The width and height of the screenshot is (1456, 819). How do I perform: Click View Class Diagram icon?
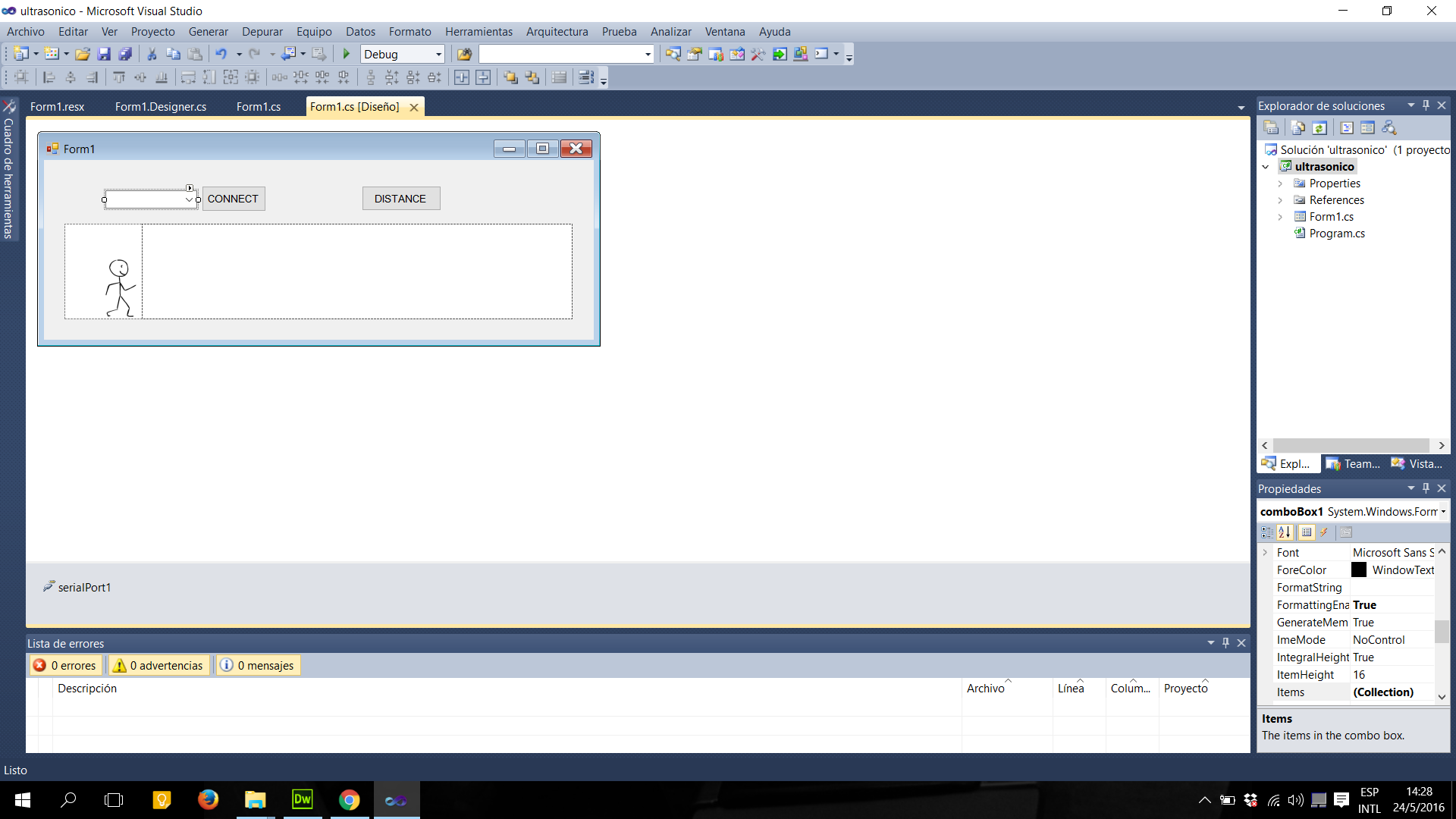(x=1389, y=127)
